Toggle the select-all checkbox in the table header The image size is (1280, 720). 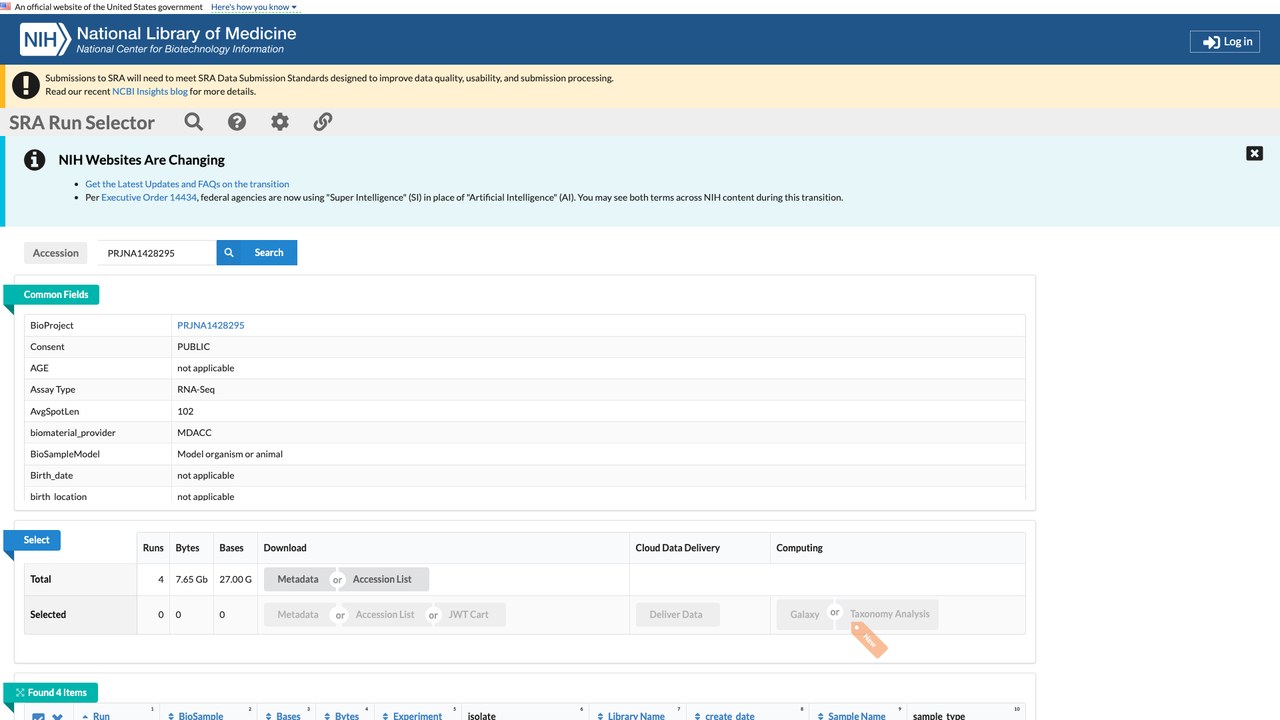[x=38, y=716]
